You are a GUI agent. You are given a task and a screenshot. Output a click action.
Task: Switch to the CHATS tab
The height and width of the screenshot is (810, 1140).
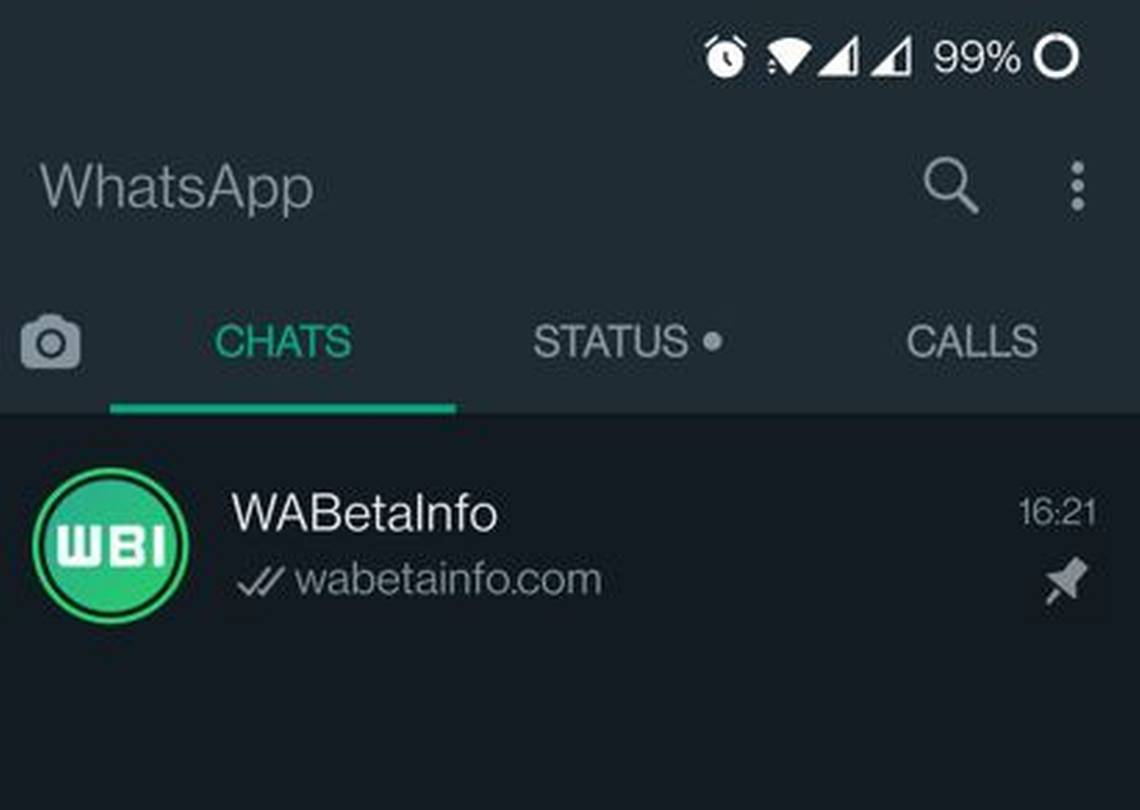point(283,341)
